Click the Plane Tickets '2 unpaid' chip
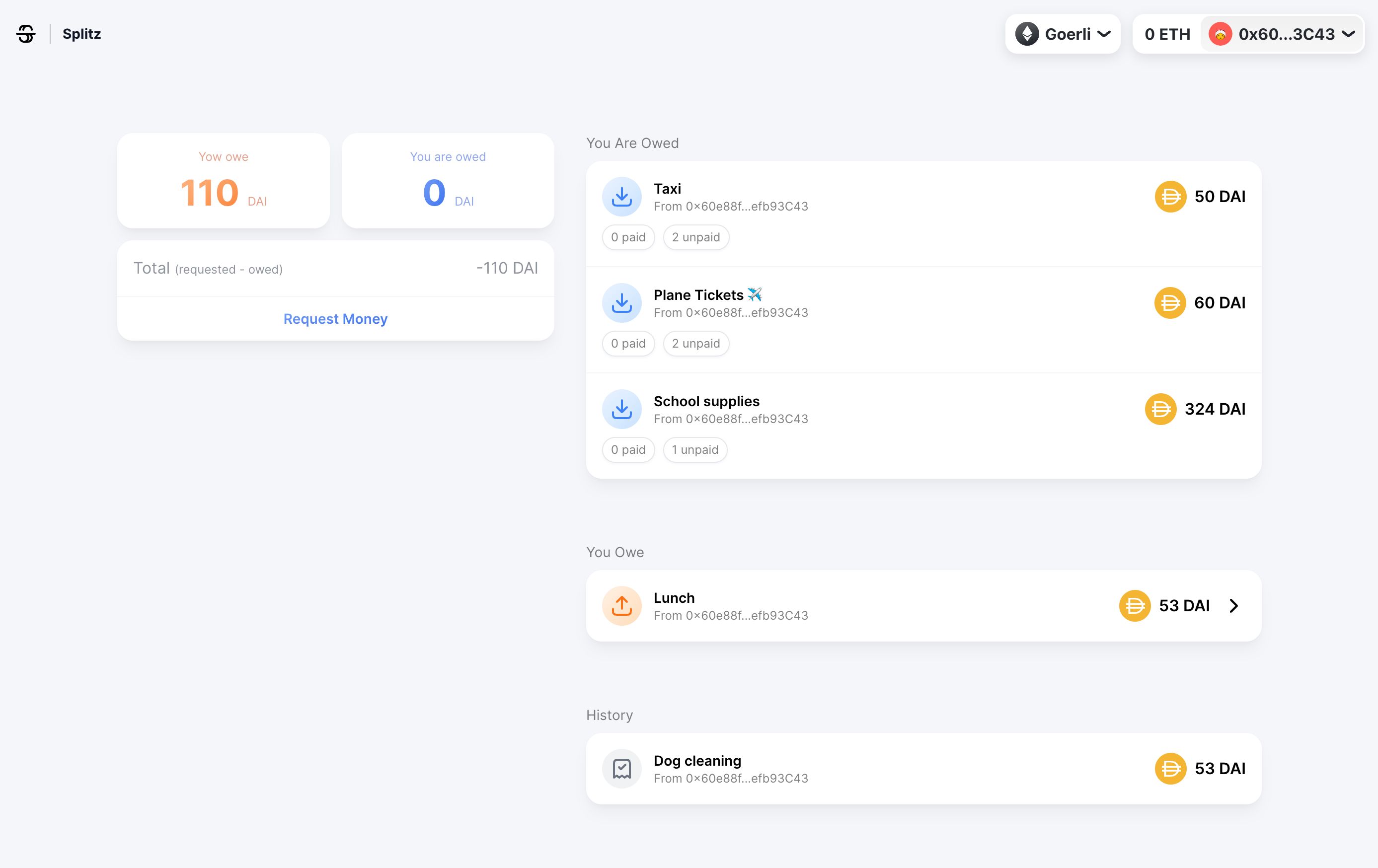Image resolution: width=1378 pixels, height=868 pixels. click(696, 344)
